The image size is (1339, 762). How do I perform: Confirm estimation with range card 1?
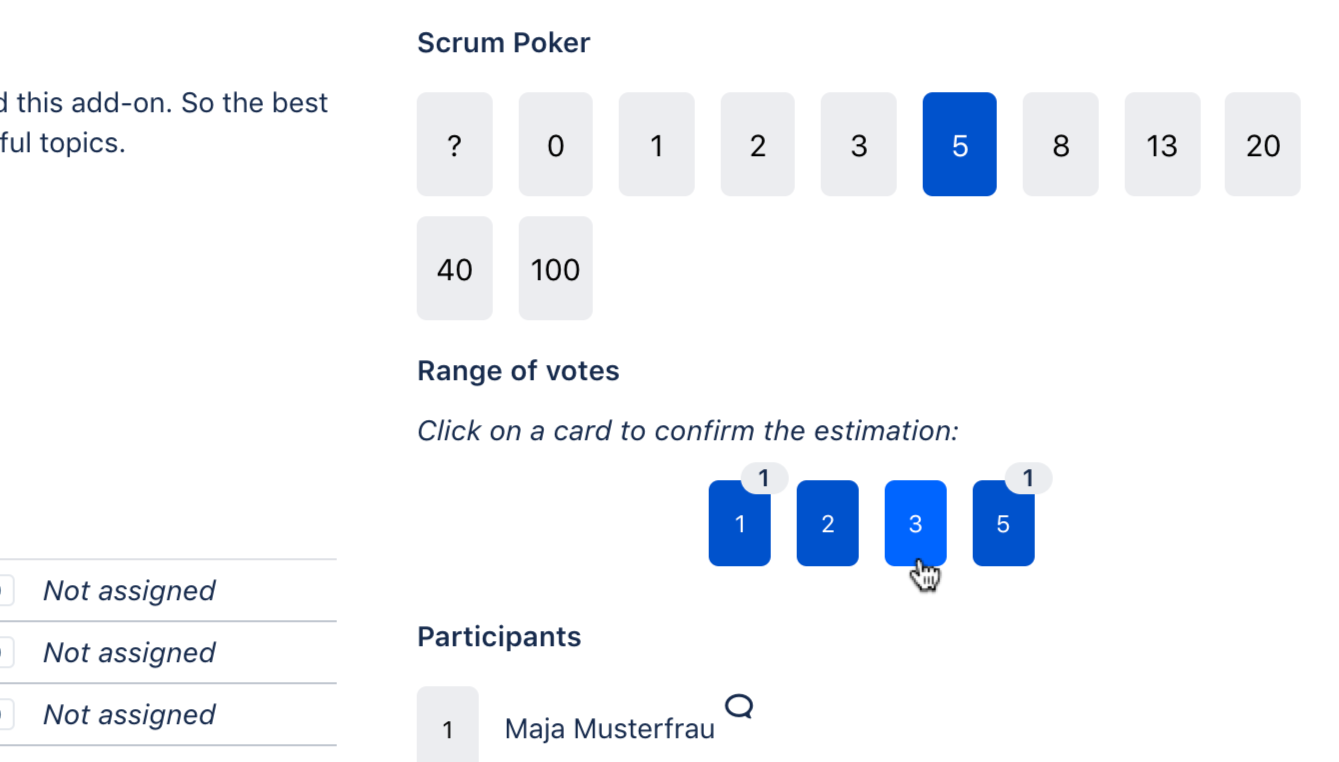point(739,524)
